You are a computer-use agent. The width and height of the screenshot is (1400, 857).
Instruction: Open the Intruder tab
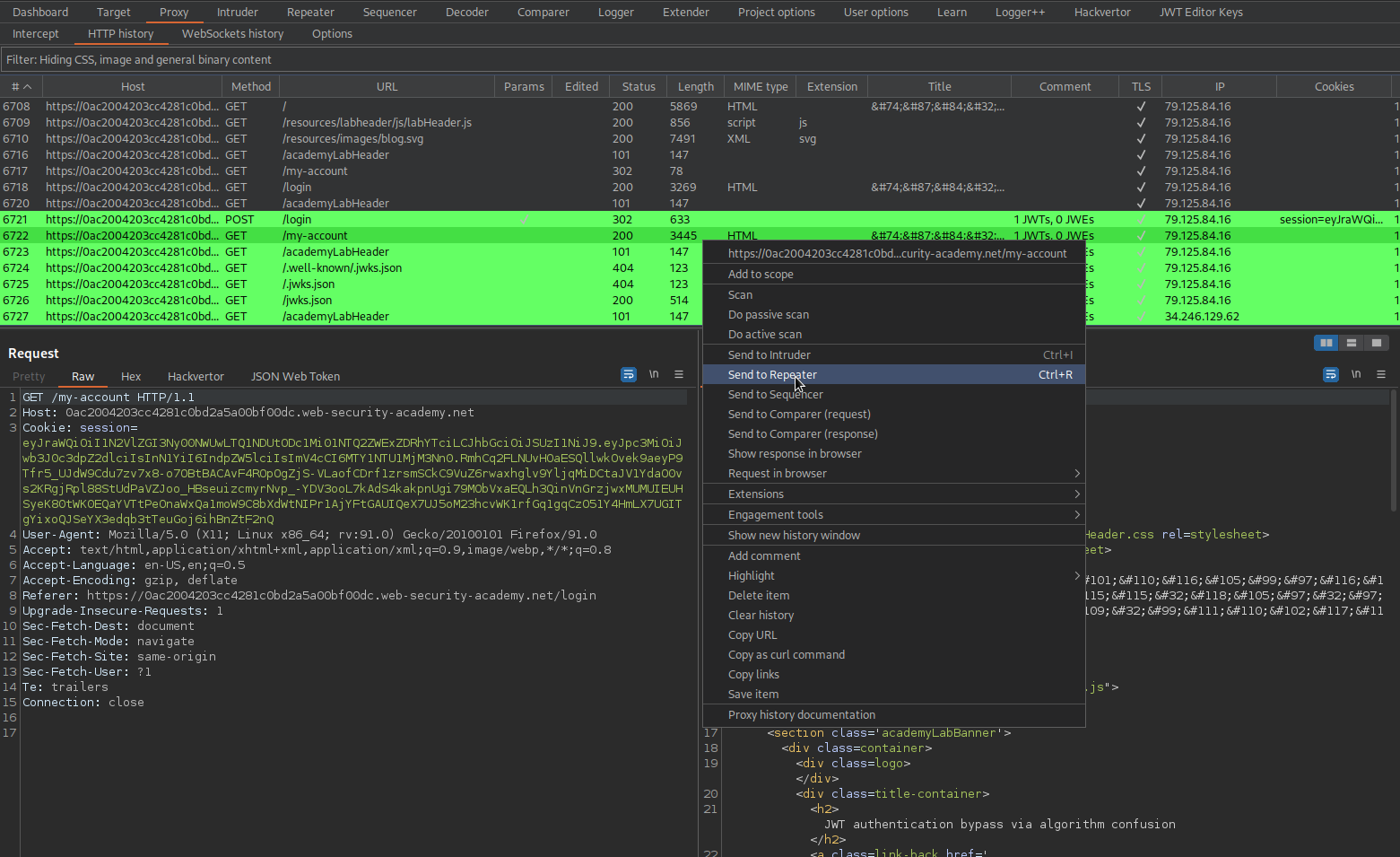(238, 13)
